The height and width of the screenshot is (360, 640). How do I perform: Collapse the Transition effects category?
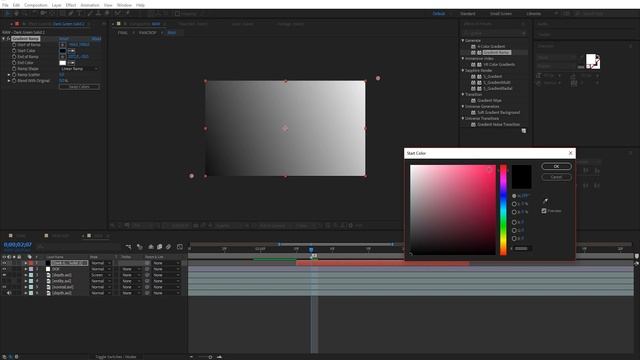coord(463,94)
